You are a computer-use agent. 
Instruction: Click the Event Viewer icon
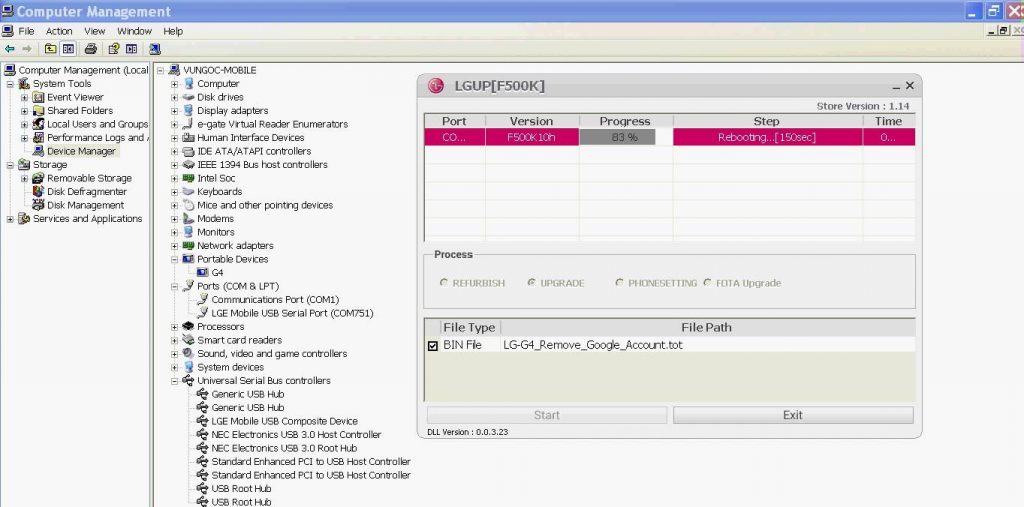pyautogui.click(x=39, y=97)
